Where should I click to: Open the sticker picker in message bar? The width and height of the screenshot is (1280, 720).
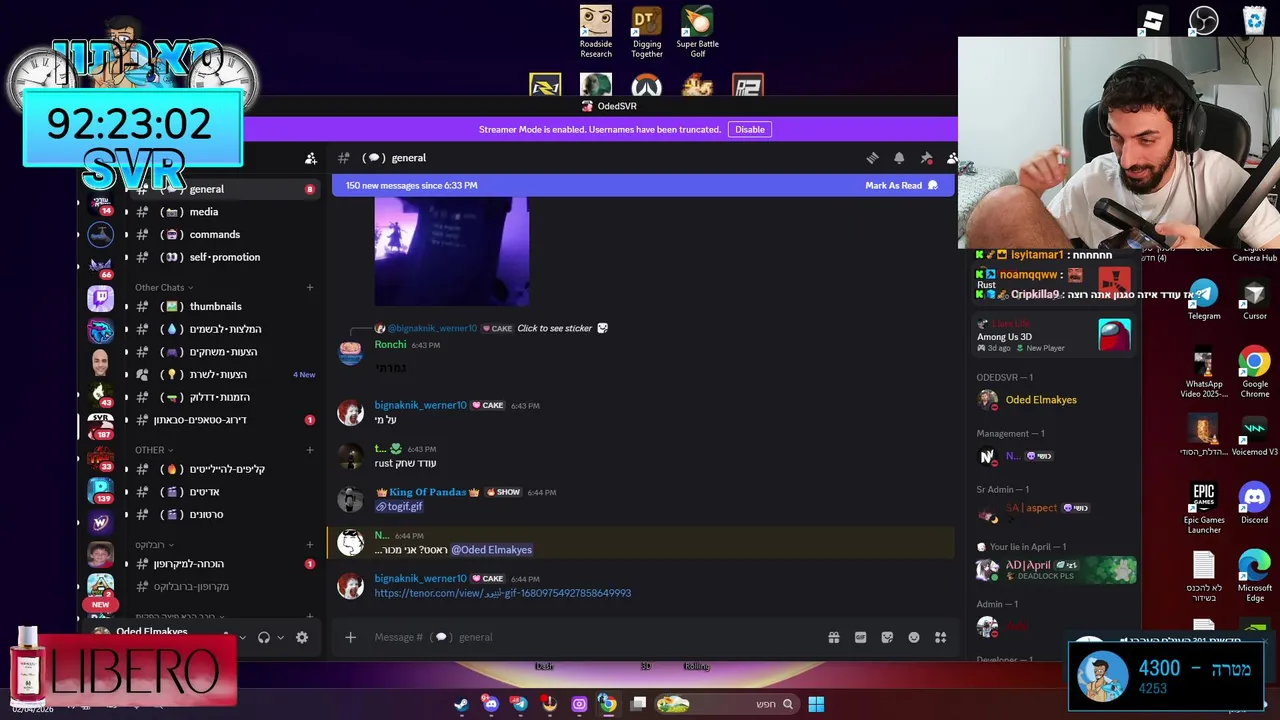(887, 637)
